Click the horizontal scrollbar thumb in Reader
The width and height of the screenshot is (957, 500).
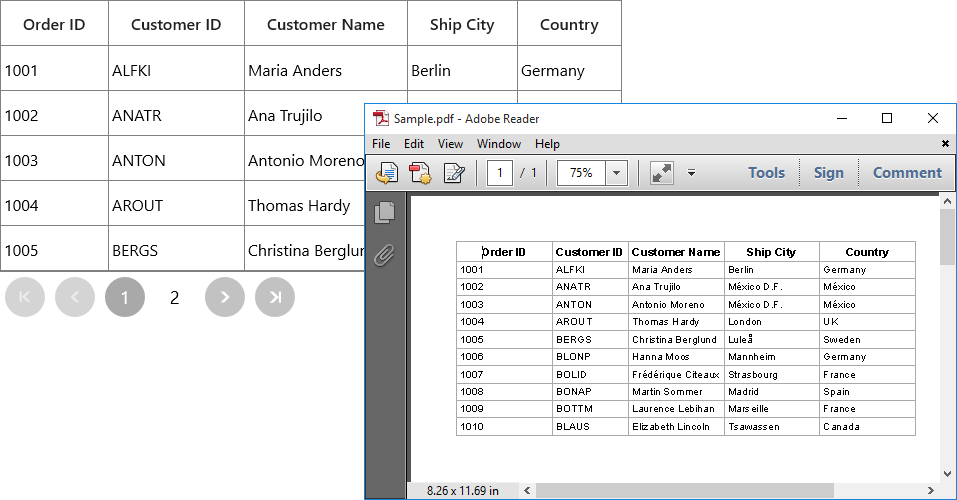(x=685, y=490)
